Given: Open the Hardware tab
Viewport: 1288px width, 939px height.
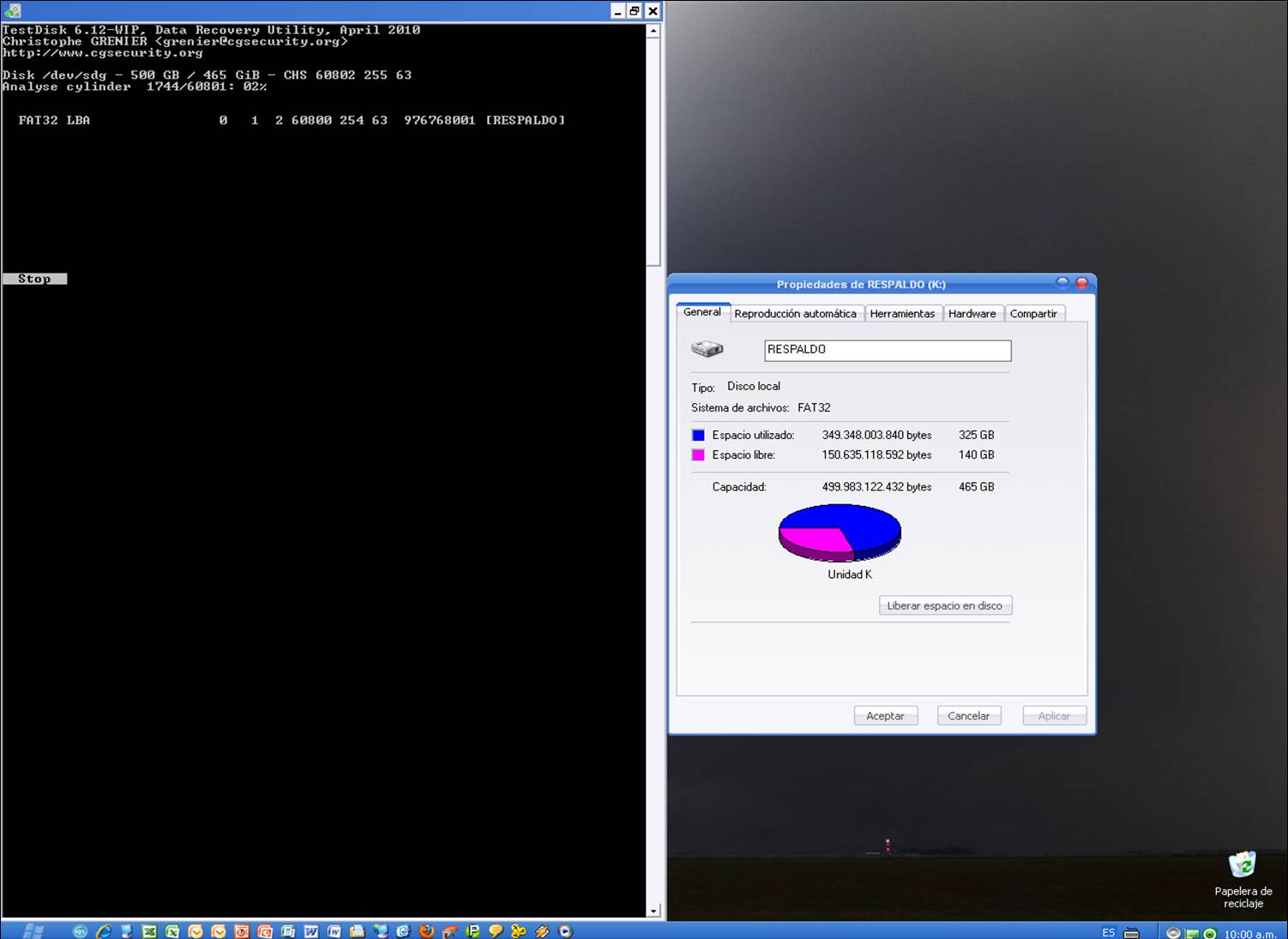Looking at the screenshot, I should 972,314.
